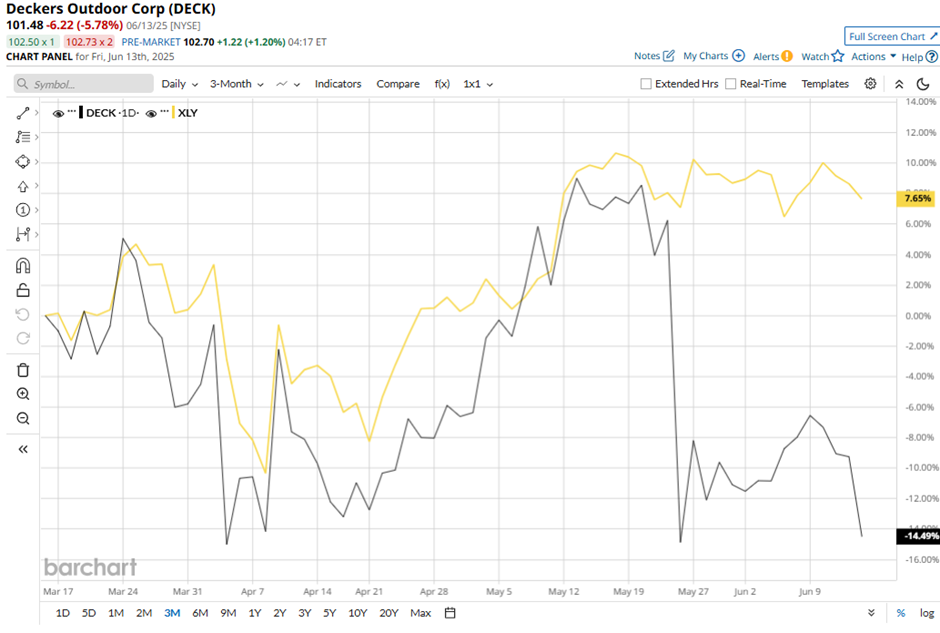Toggle the magnet snap mode
The image size is (940, 633).
pos(23,266)
